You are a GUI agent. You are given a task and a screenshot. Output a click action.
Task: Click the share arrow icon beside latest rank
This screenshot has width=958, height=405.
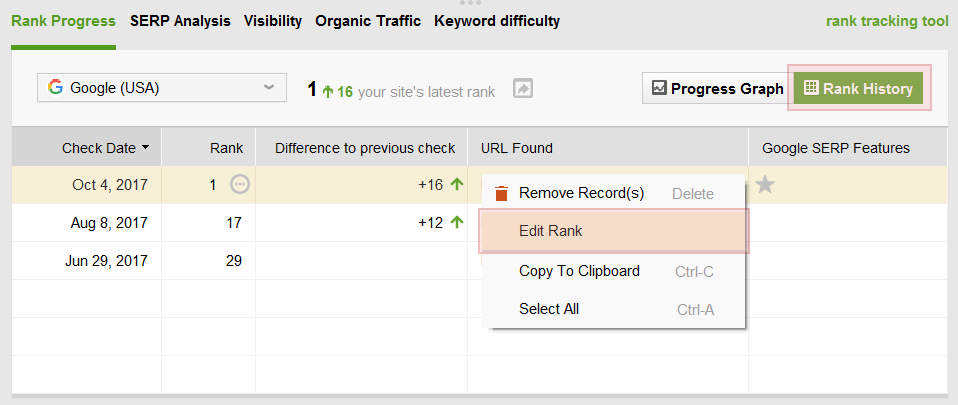(523, 89)
